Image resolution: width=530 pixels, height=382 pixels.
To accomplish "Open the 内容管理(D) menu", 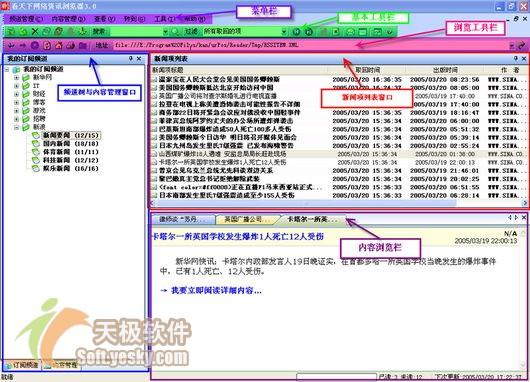I will coord(68,19).
